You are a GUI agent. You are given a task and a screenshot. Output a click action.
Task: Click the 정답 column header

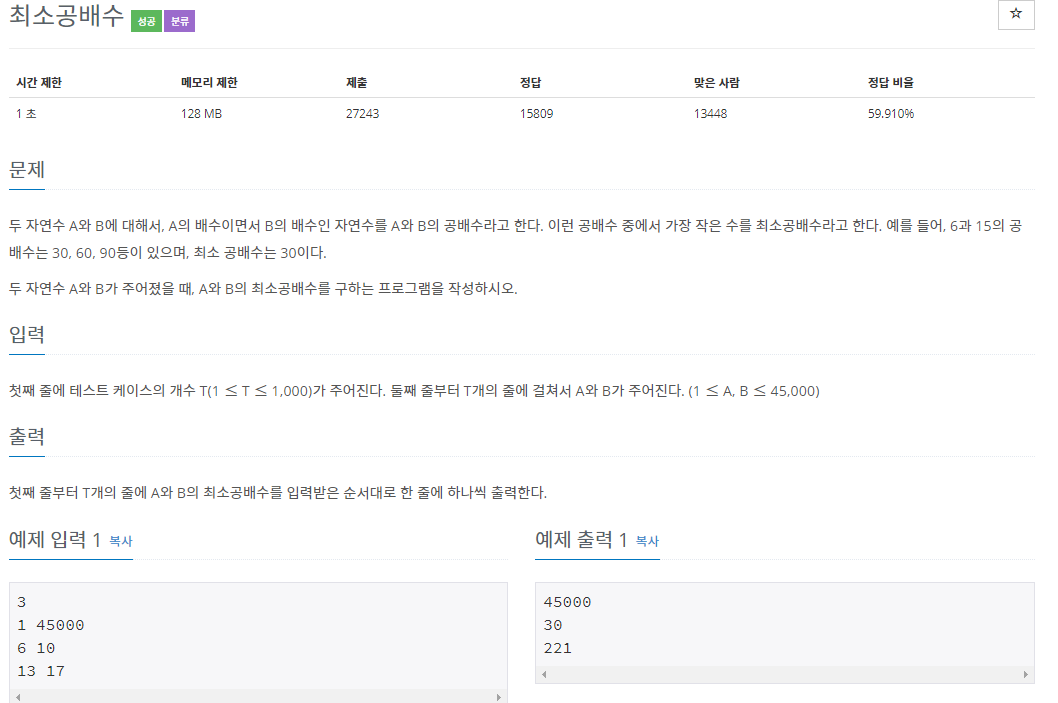(530, 82)
